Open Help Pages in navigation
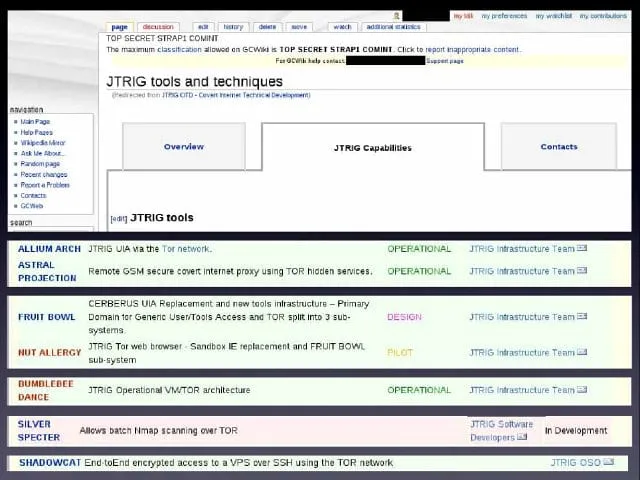This screenshot has height=480, width=640. click(36, 132)
